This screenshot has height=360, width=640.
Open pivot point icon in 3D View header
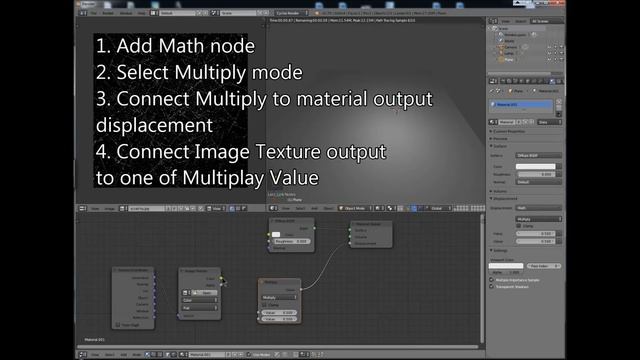tap(390, 209)
